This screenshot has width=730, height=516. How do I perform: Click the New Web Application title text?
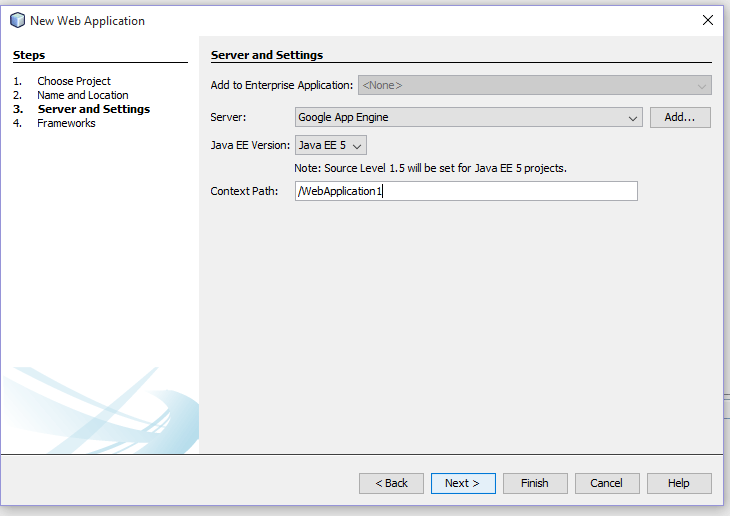tap(87, 20)
